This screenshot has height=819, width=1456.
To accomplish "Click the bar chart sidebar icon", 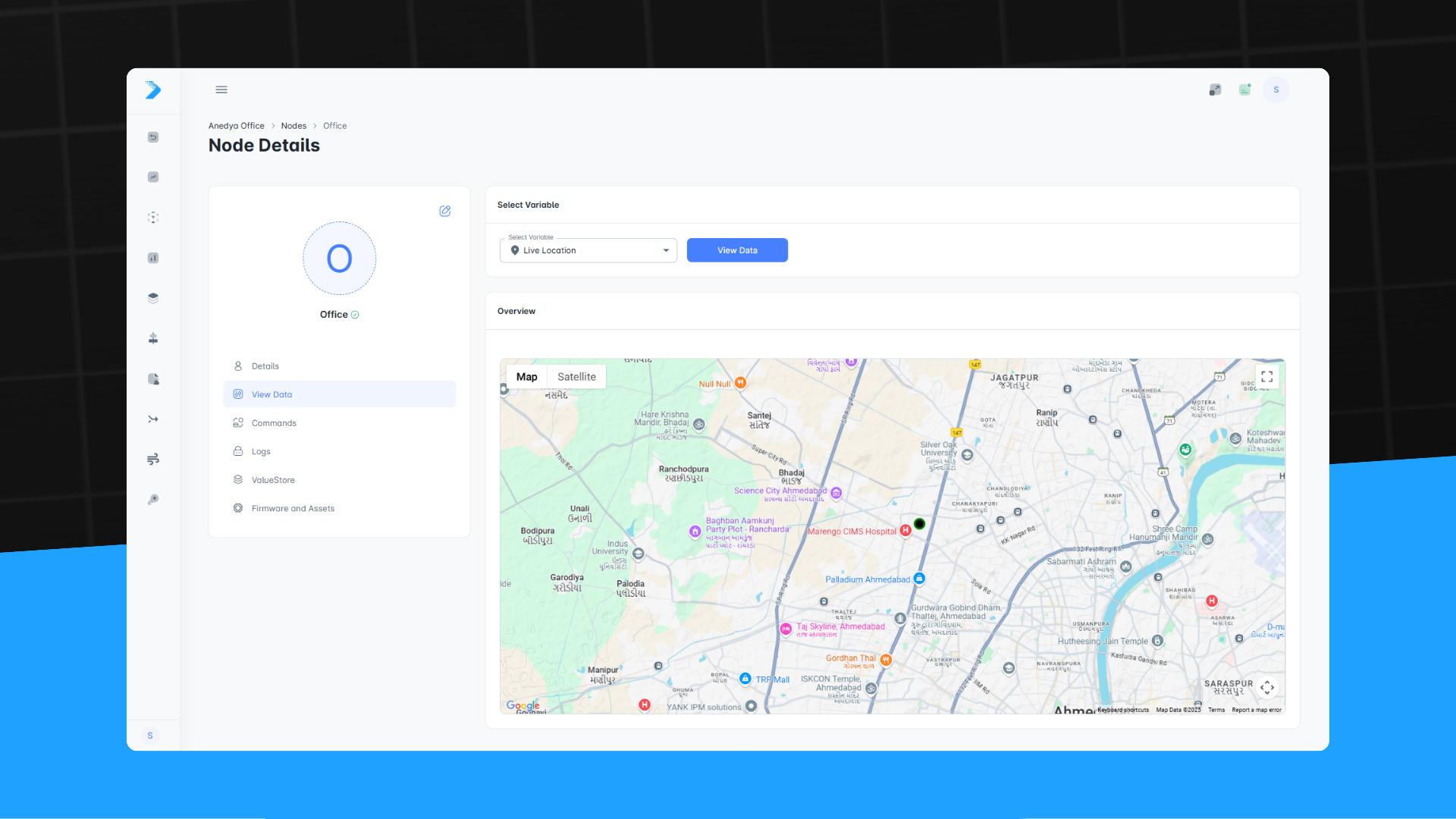I will tap(153, 258).
